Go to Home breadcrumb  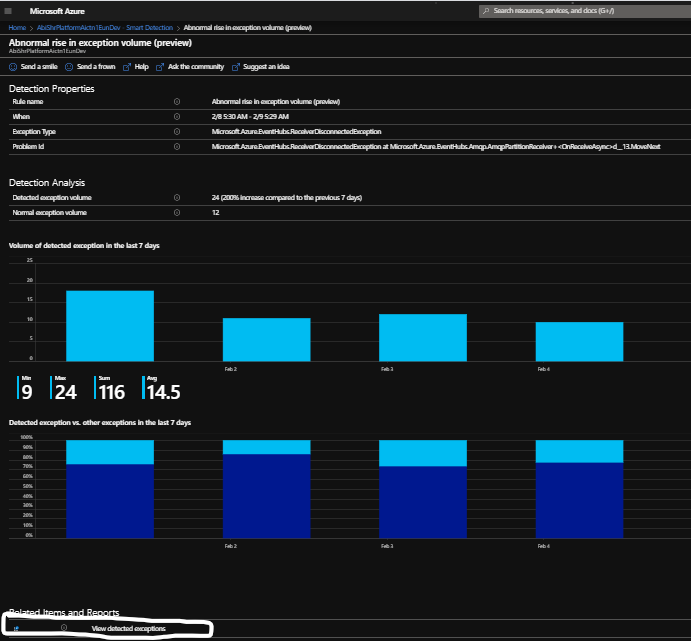tap(17, 28)
